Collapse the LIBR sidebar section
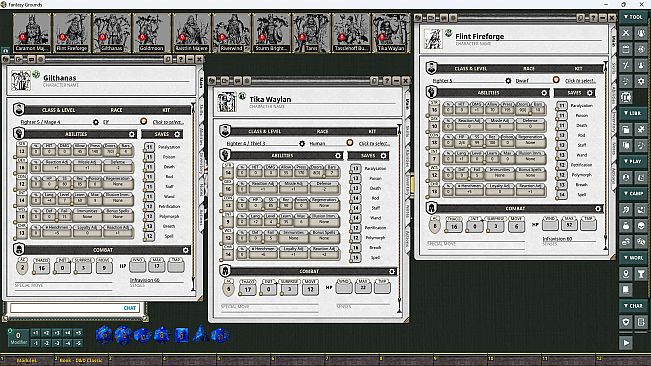Image resolution: width=651 pixels, height=366 pixels. (633, 113)
